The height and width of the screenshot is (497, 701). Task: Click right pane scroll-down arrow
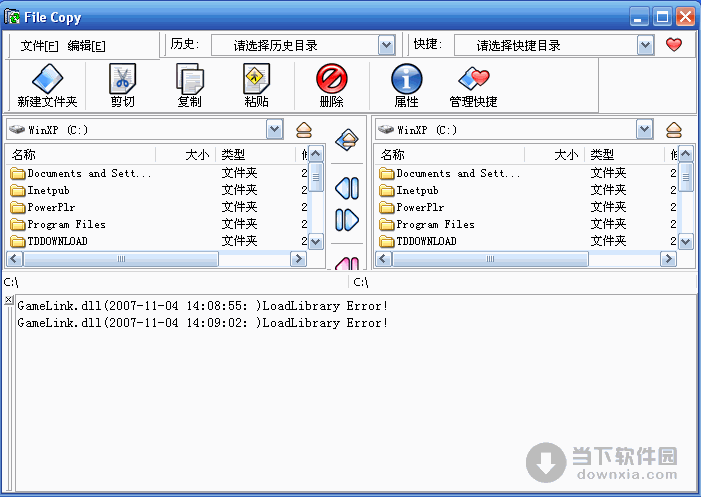click(x=686, y=242)
